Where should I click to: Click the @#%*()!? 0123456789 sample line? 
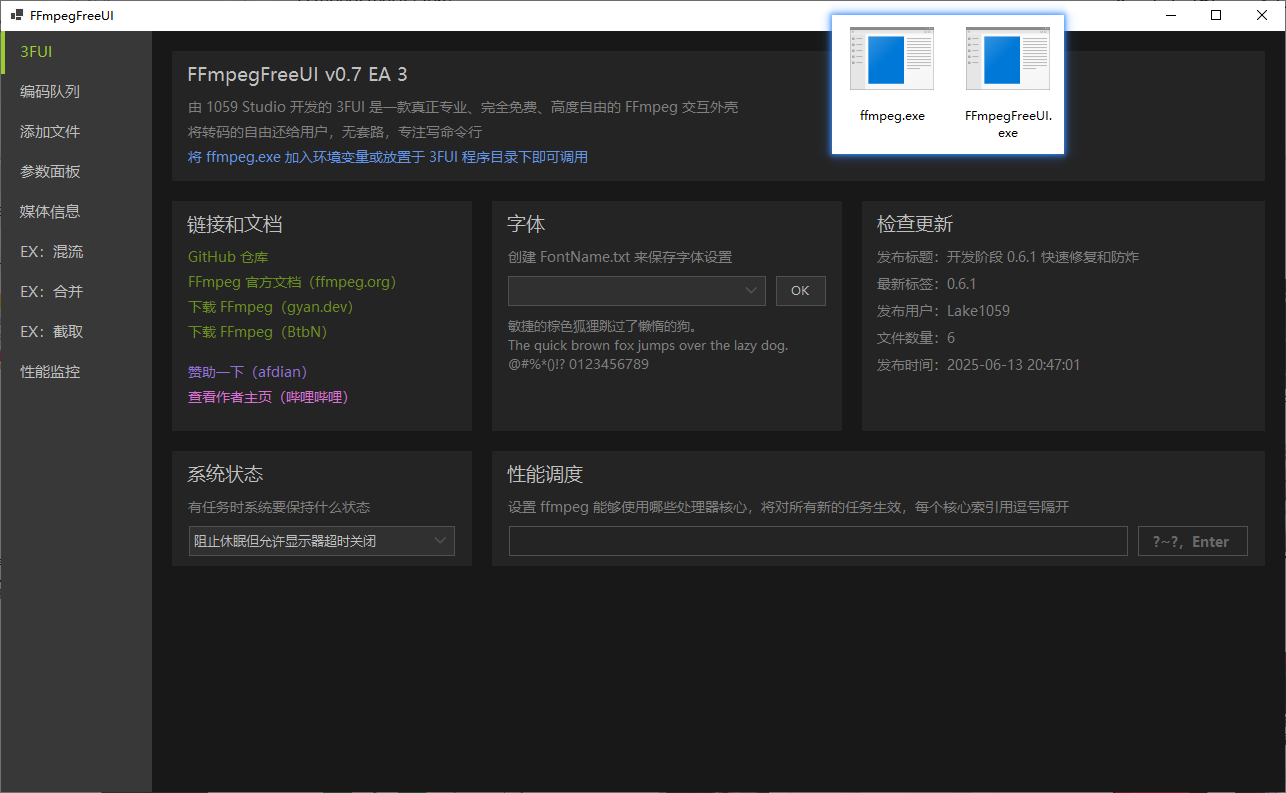(x=578, y=365)
